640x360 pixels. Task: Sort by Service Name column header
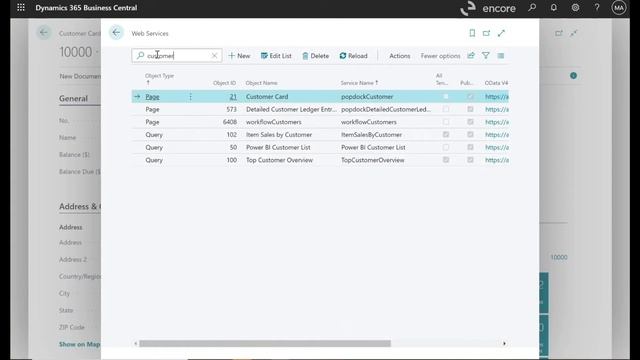(x=359, y=83)
